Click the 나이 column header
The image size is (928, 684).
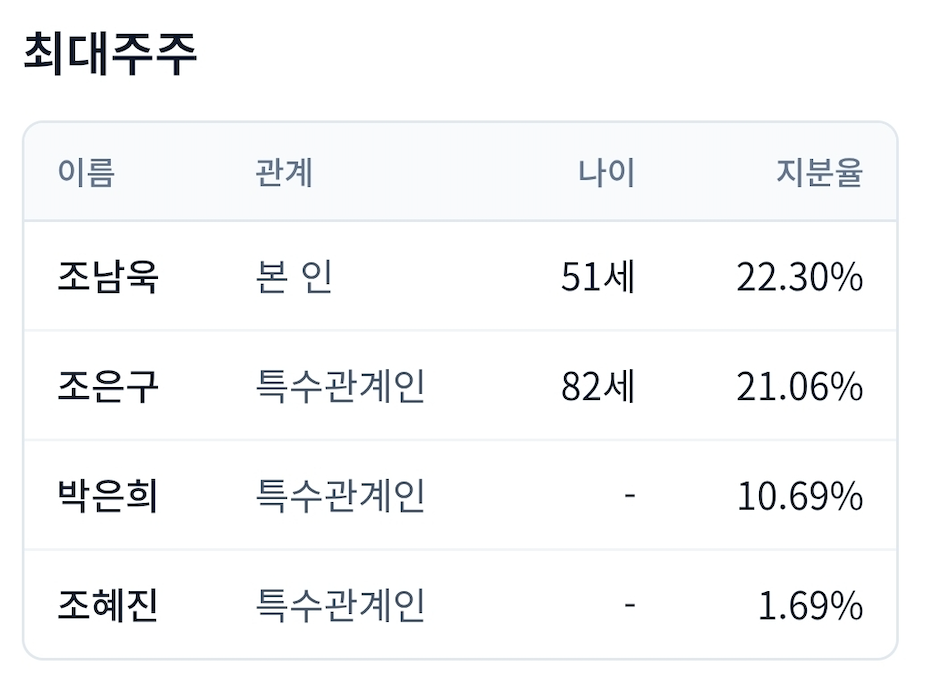pos(606,173)
